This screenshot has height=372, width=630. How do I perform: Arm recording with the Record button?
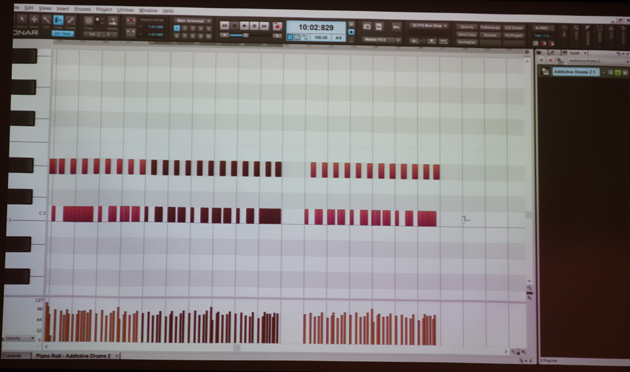coord(277,27)
